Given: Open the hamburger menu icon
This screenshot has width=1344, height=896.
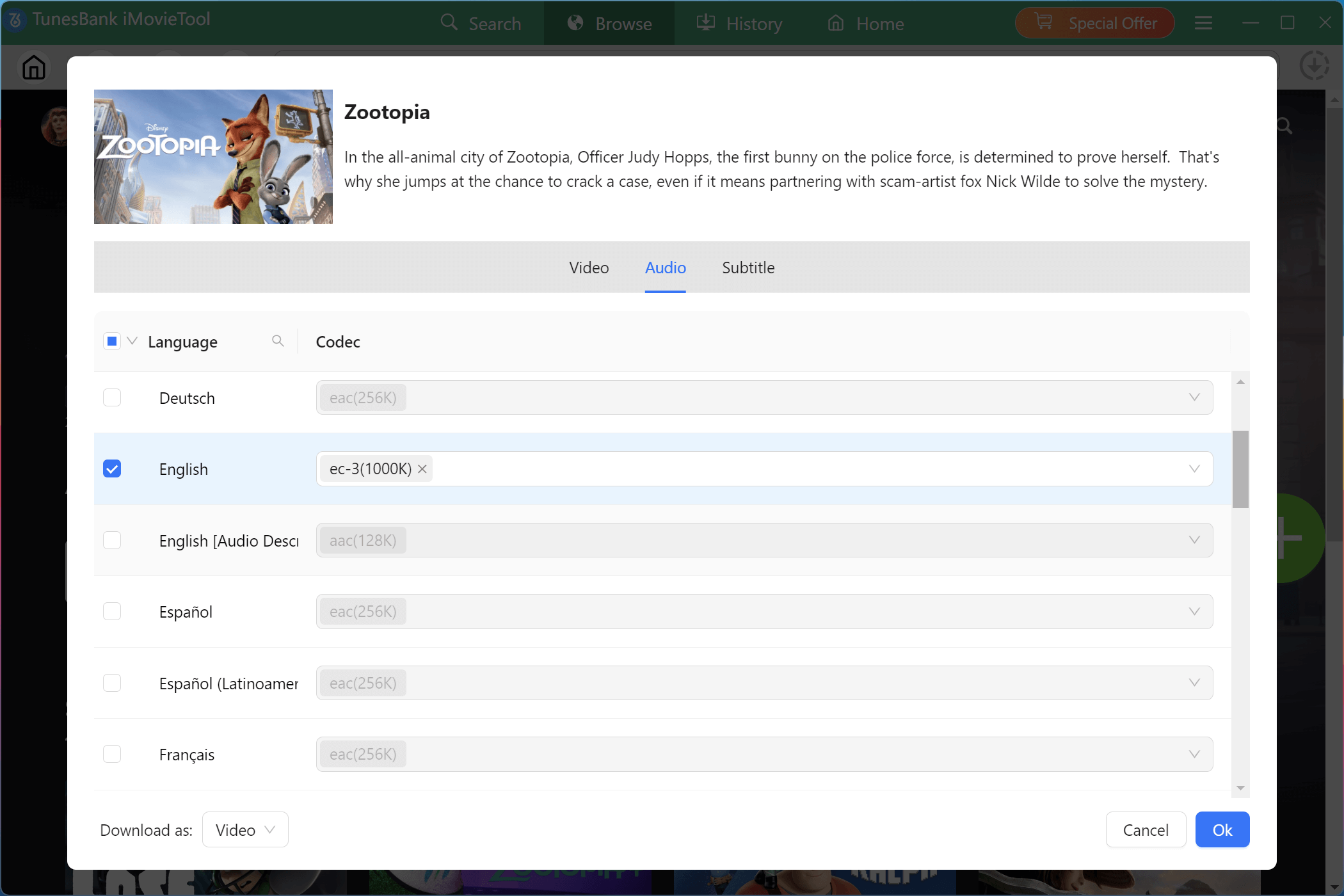Looking at the screenshot, I should click(x=1203, y=24).
